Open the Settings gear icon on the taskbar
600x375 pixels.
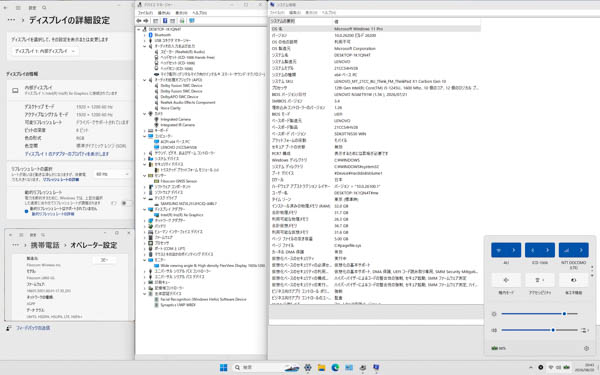[x=308, y=367]
